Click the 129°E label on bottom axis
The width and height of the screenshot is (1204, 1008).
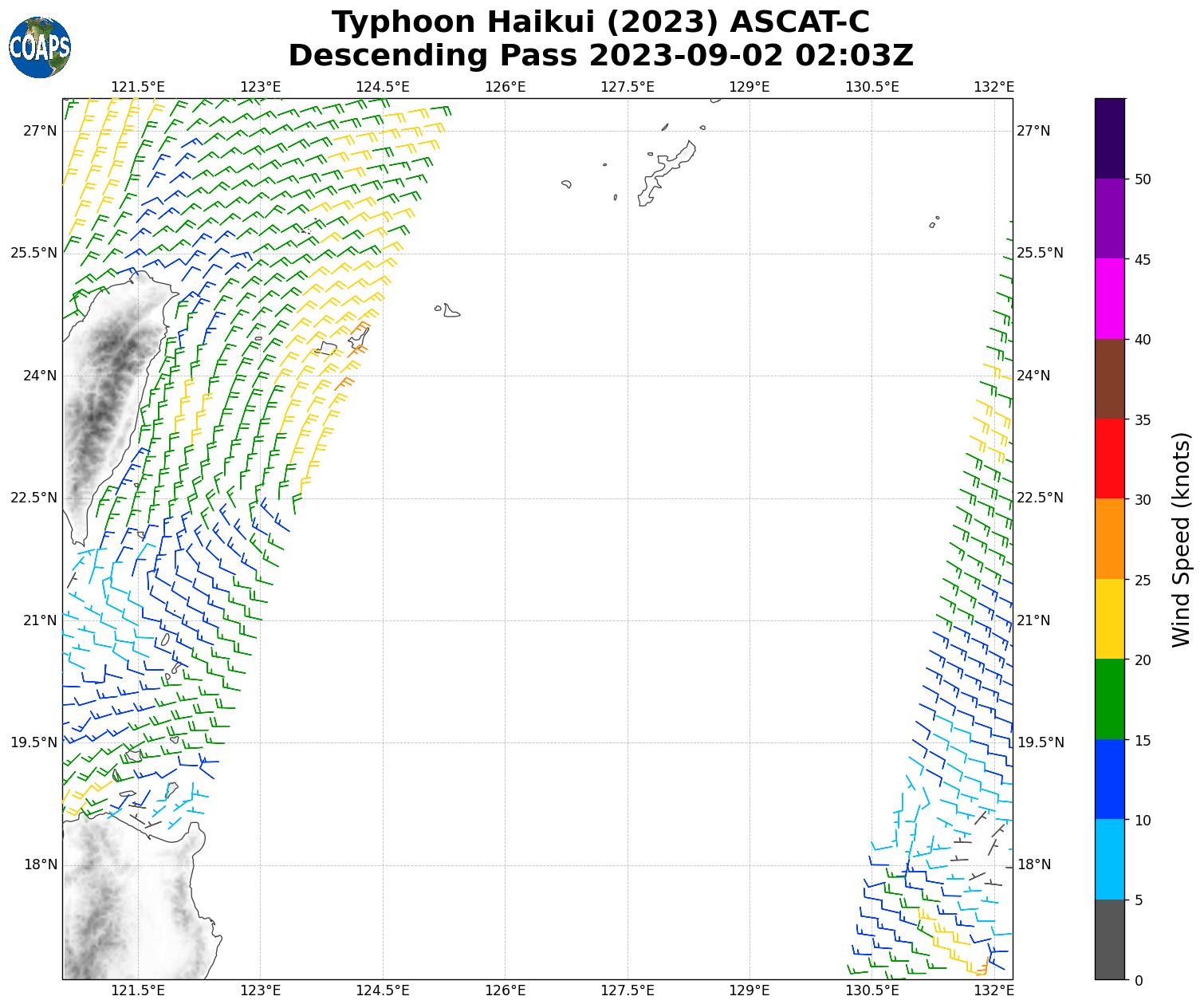[750, 990]
